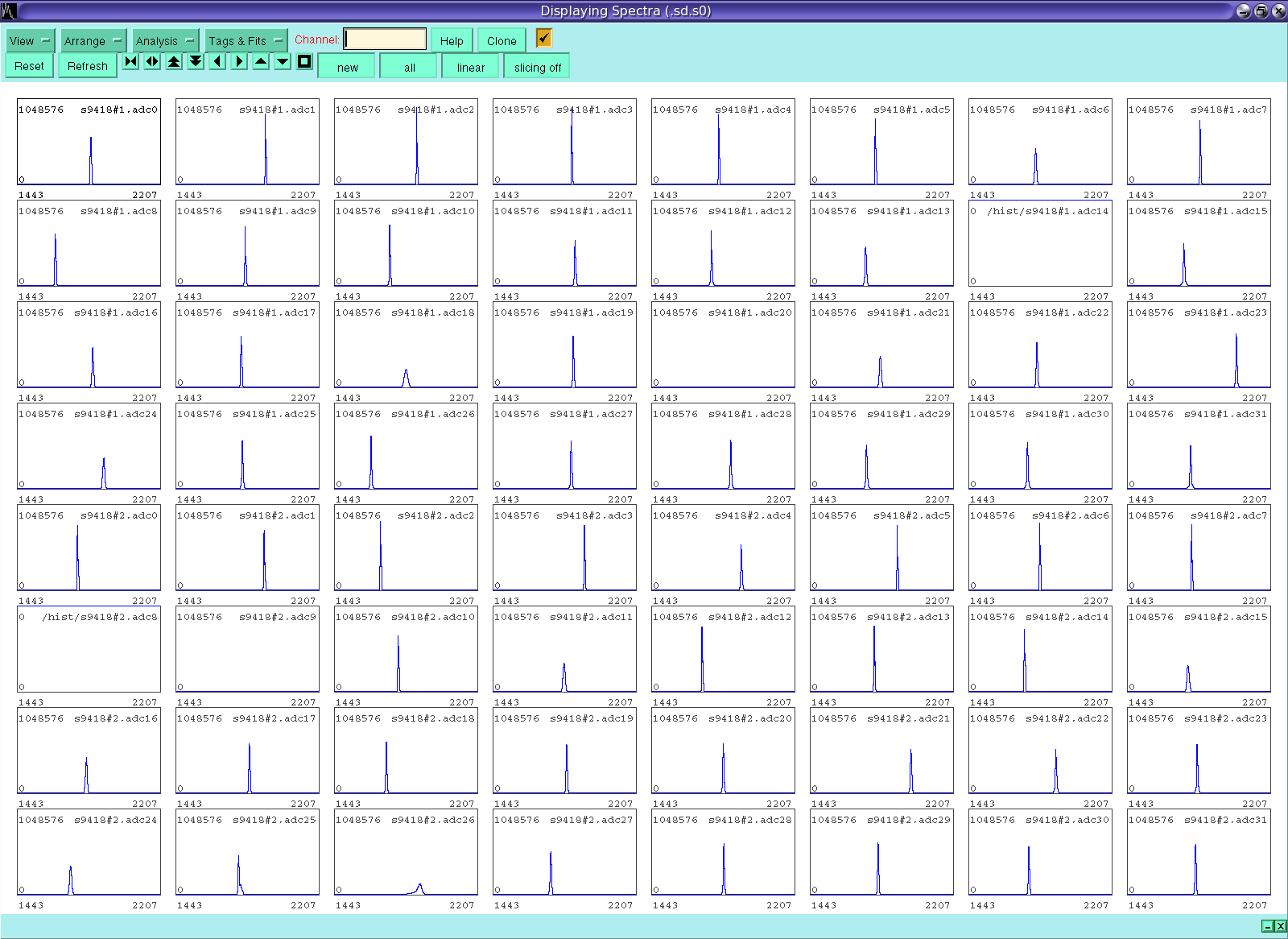This screenshot has height=939, width=1288.
Task: Click the hollow square toolbar icon
Action: (x=304, y=62)
